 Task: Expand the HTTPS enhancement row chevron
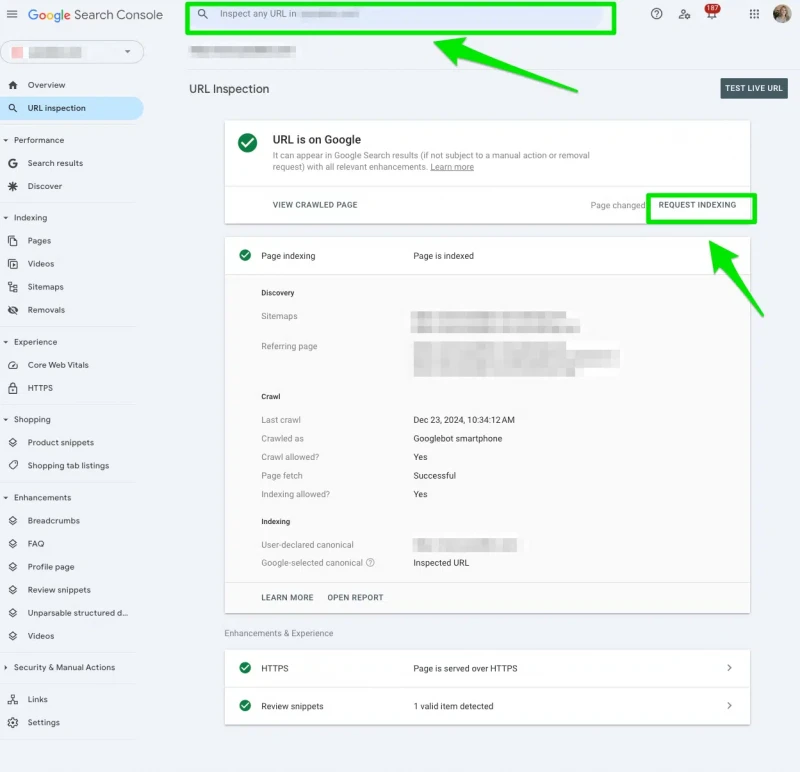(729, 668)
